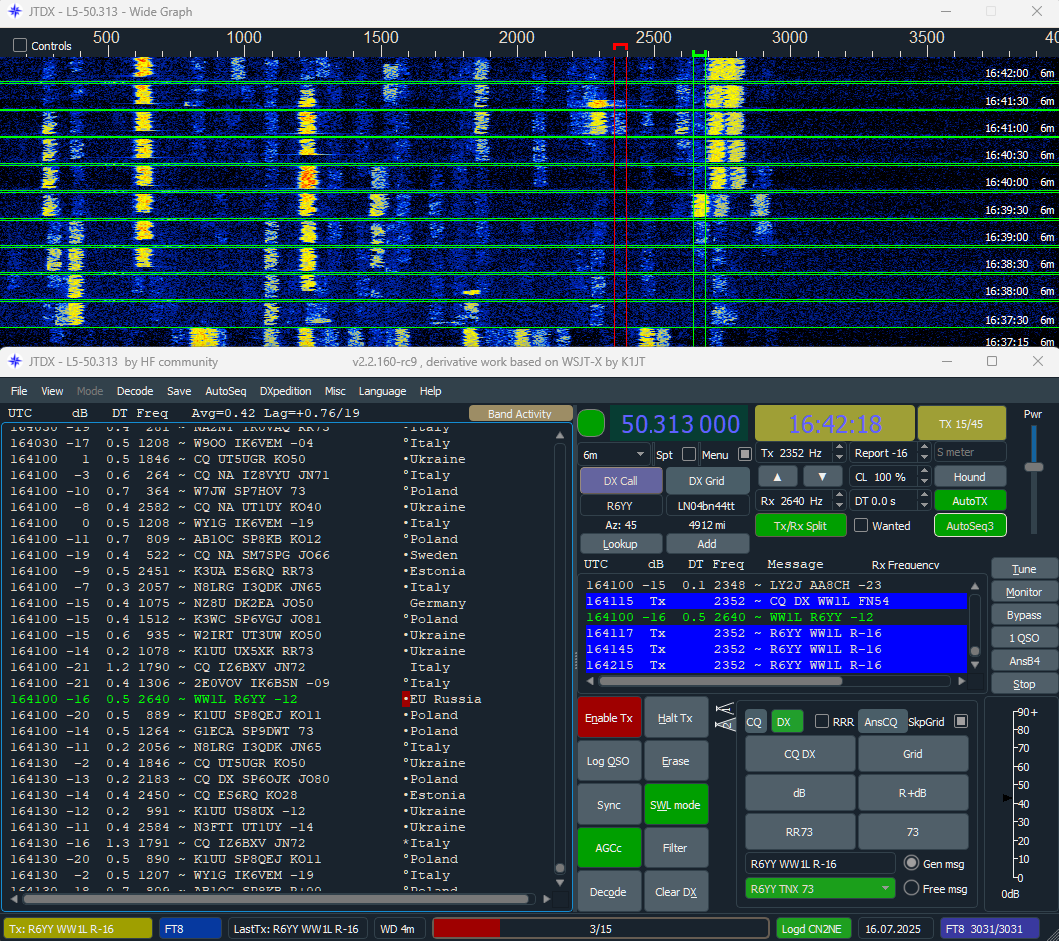Enable the RRR checkbox
The image size is (1059, 941).
[x=822, y=721]
